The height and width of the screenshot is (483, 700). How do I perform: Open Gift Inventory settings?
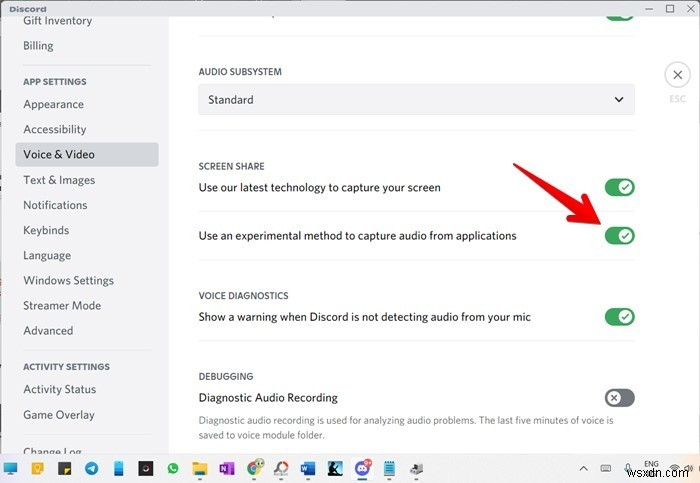(58, 21)
